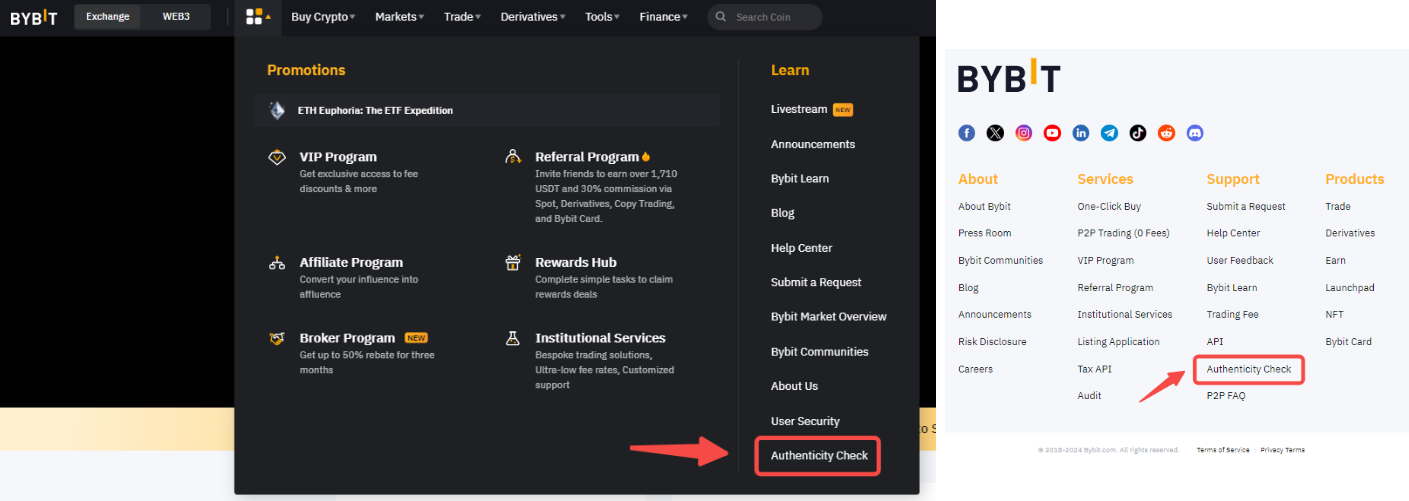Expand the Markets dropdown
The width and height of the screenshot is (1409, 501).
tap(400, 17)
